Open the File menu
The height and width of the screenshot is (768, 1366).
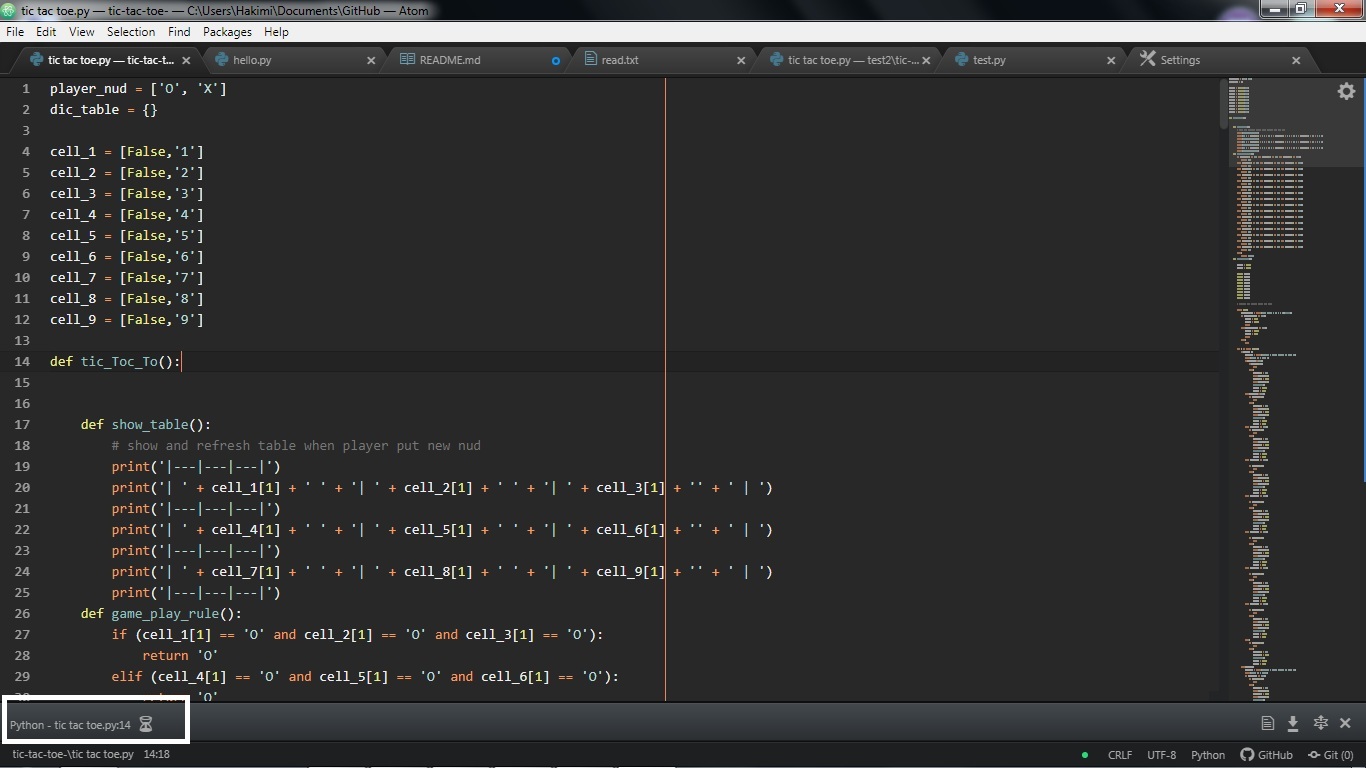[x=15, y=32]
